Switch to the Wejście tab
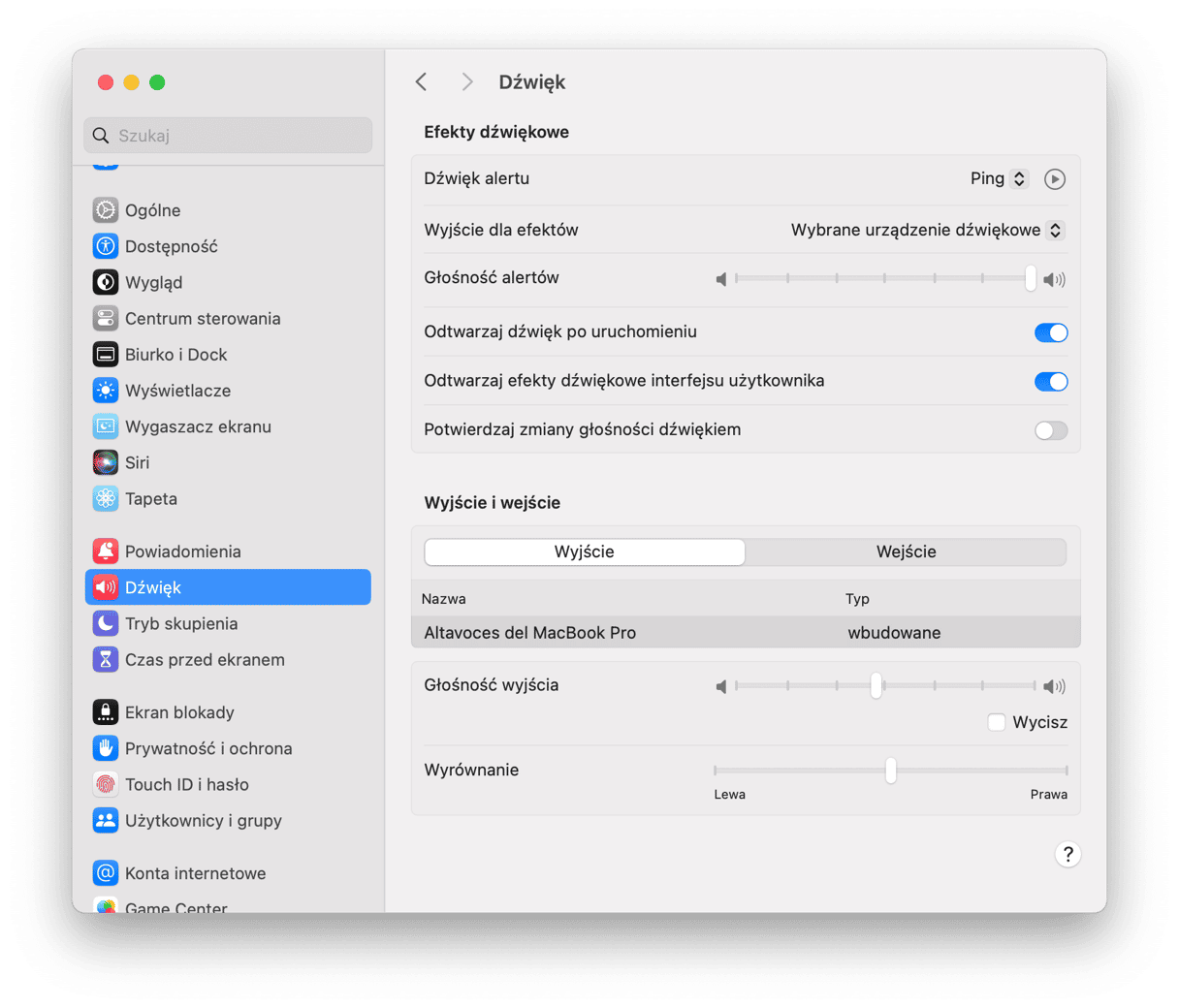The width and height of the screenshot is (1179, 1008). (x=906, y=552)
